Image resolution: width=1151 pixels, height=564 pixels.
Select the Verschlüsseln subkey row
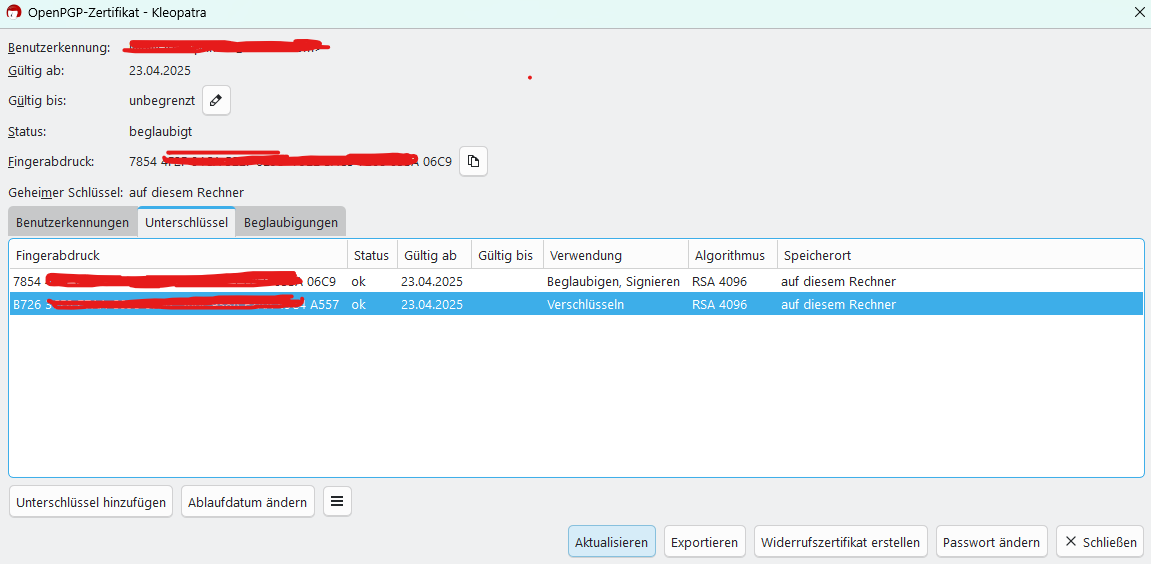(x=576, y=304)
